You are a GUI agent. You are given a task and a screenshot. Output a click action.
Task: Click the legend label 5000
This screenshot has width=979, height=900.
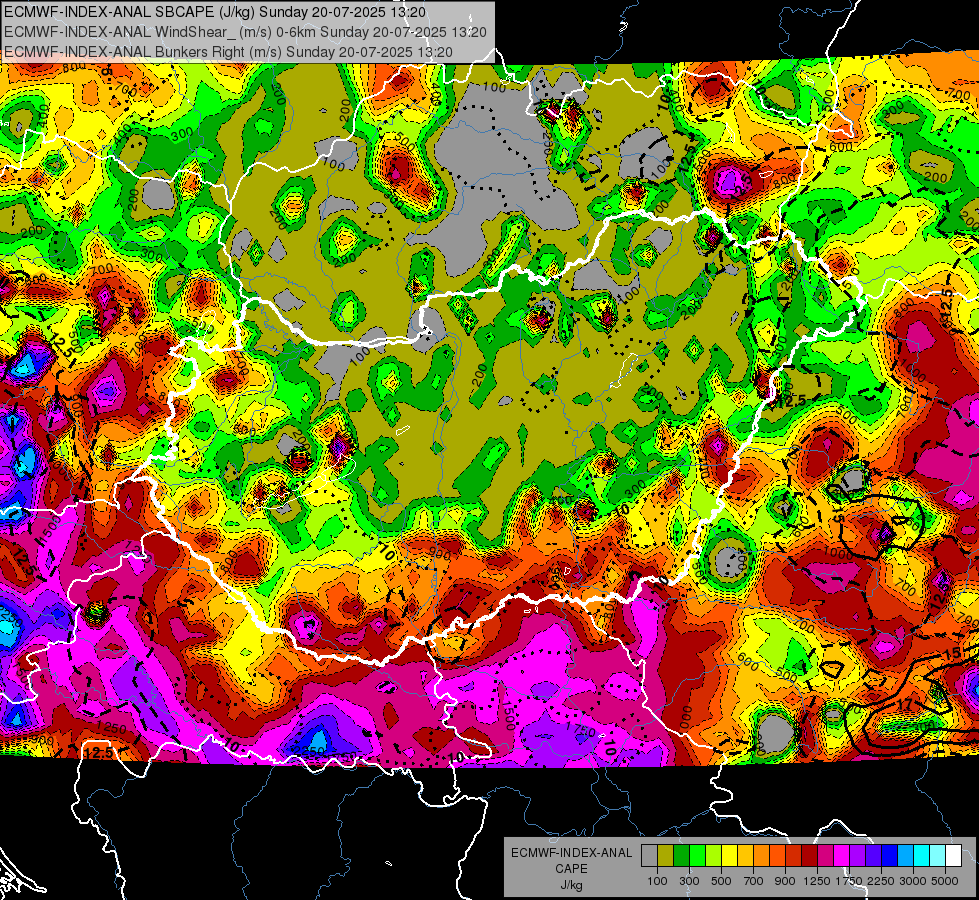point(945,881)
